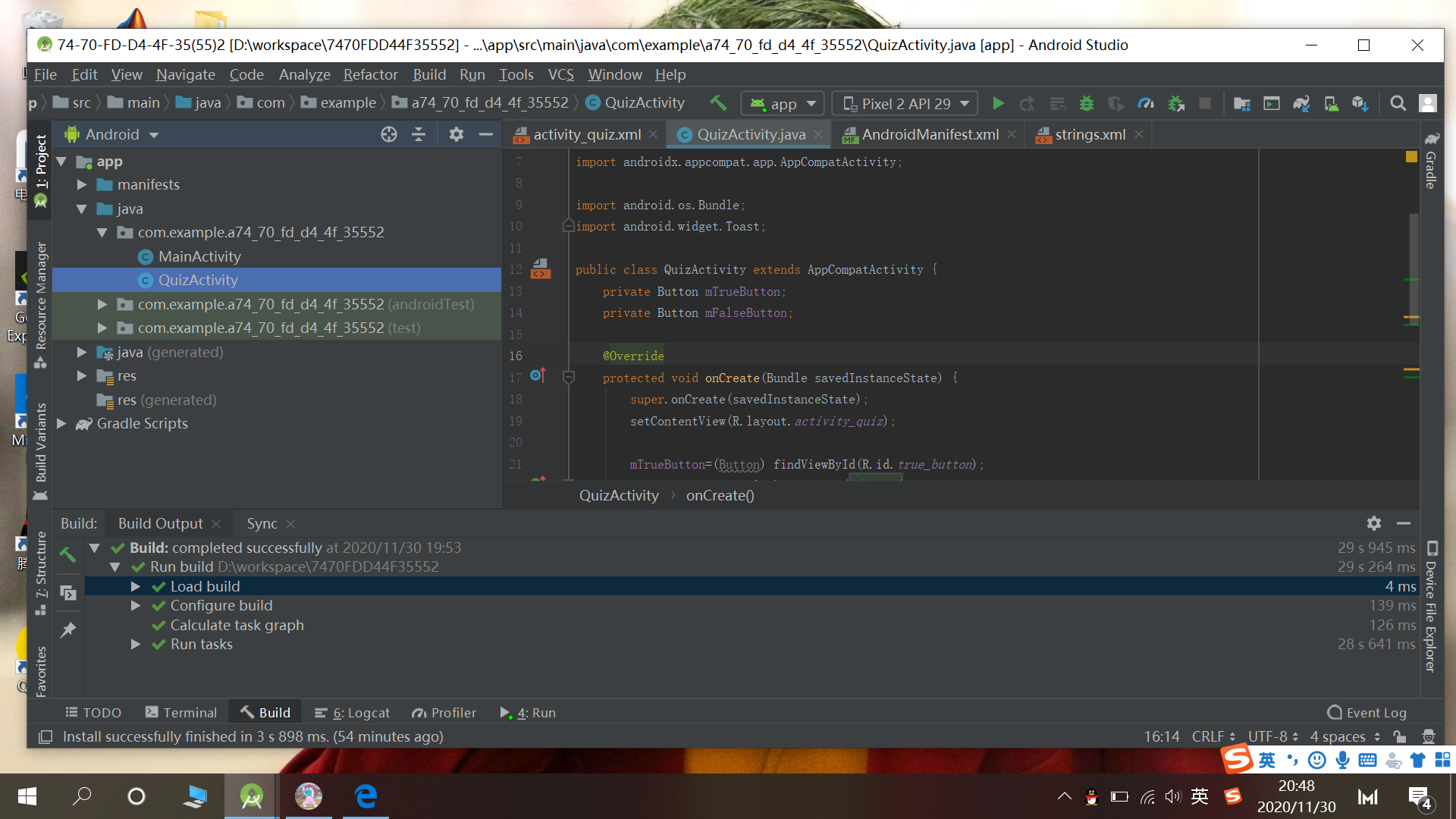
Task: Open the app run configuration dropdown
Action: (783, 104)
